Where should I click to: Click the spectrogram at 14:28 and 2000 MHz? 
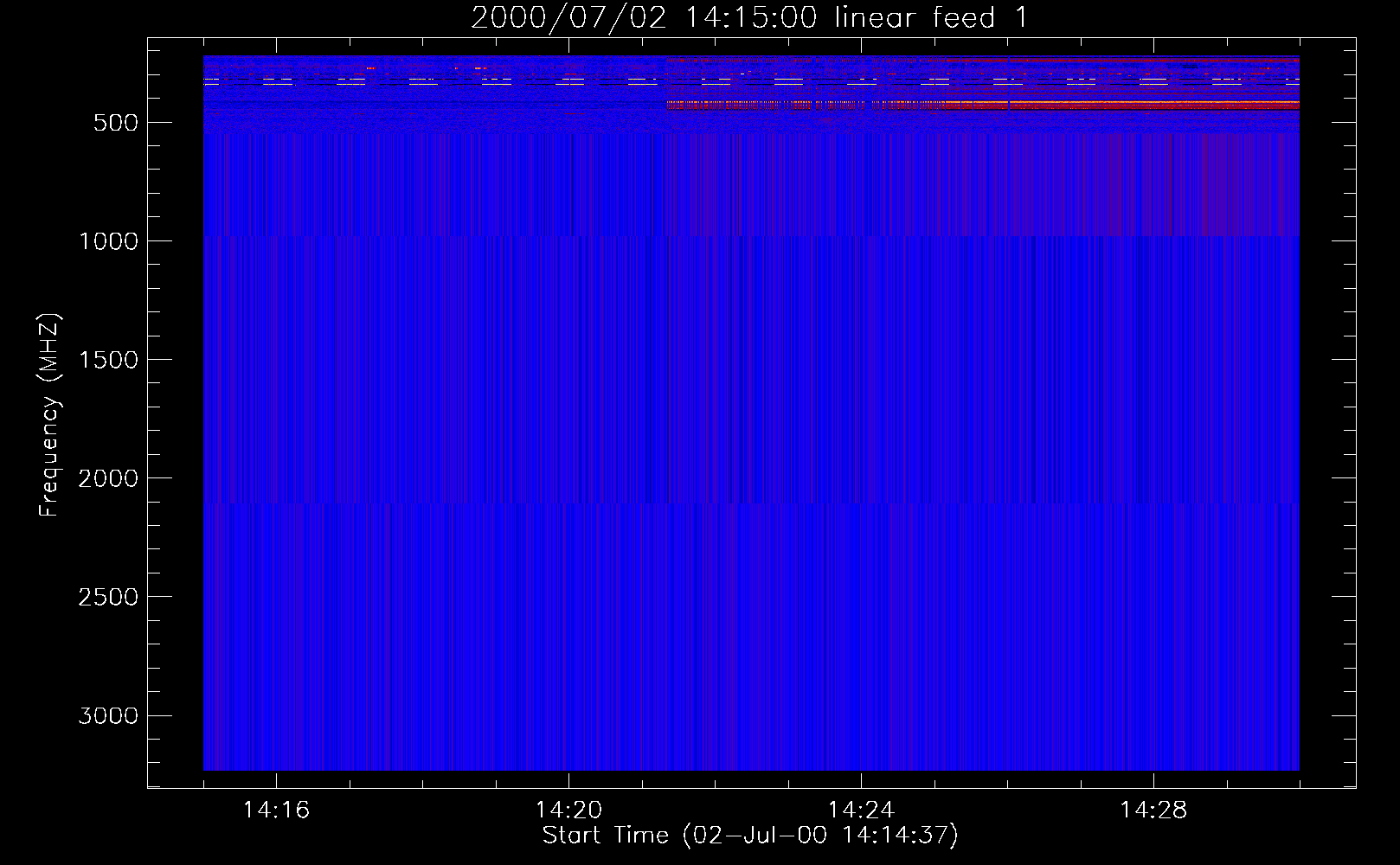(1153, 477)
